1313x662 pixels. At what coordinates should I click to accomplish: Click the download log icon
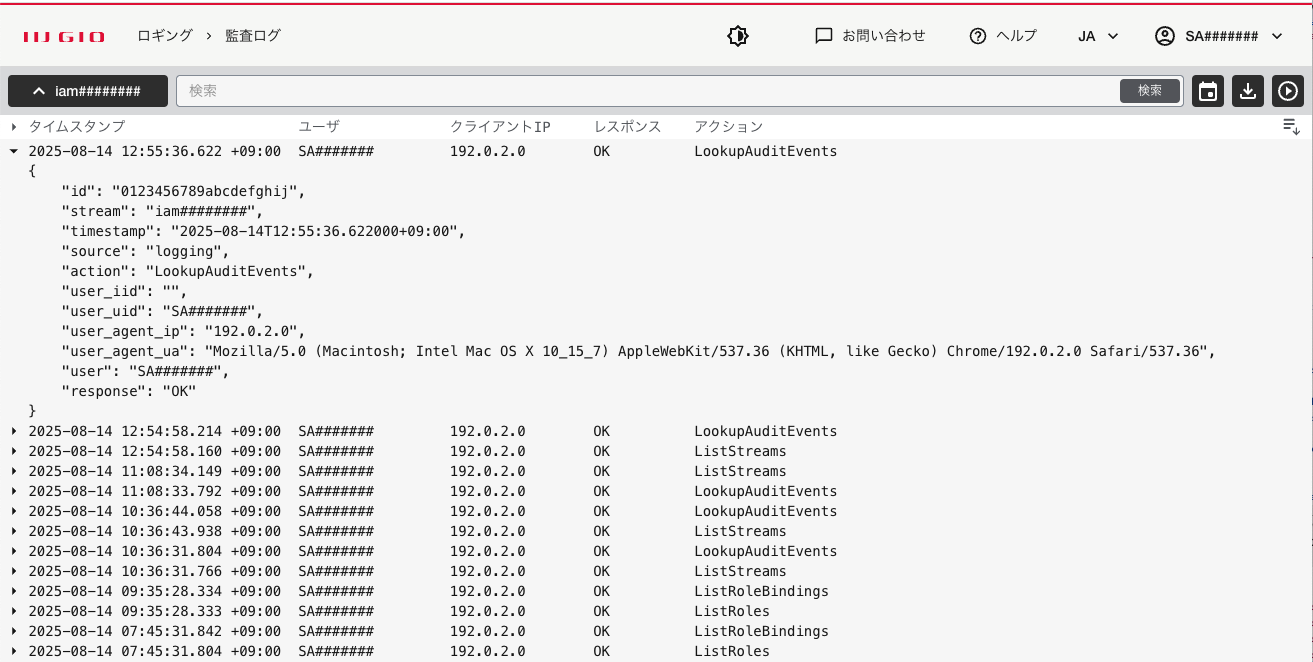[1248, 91]
